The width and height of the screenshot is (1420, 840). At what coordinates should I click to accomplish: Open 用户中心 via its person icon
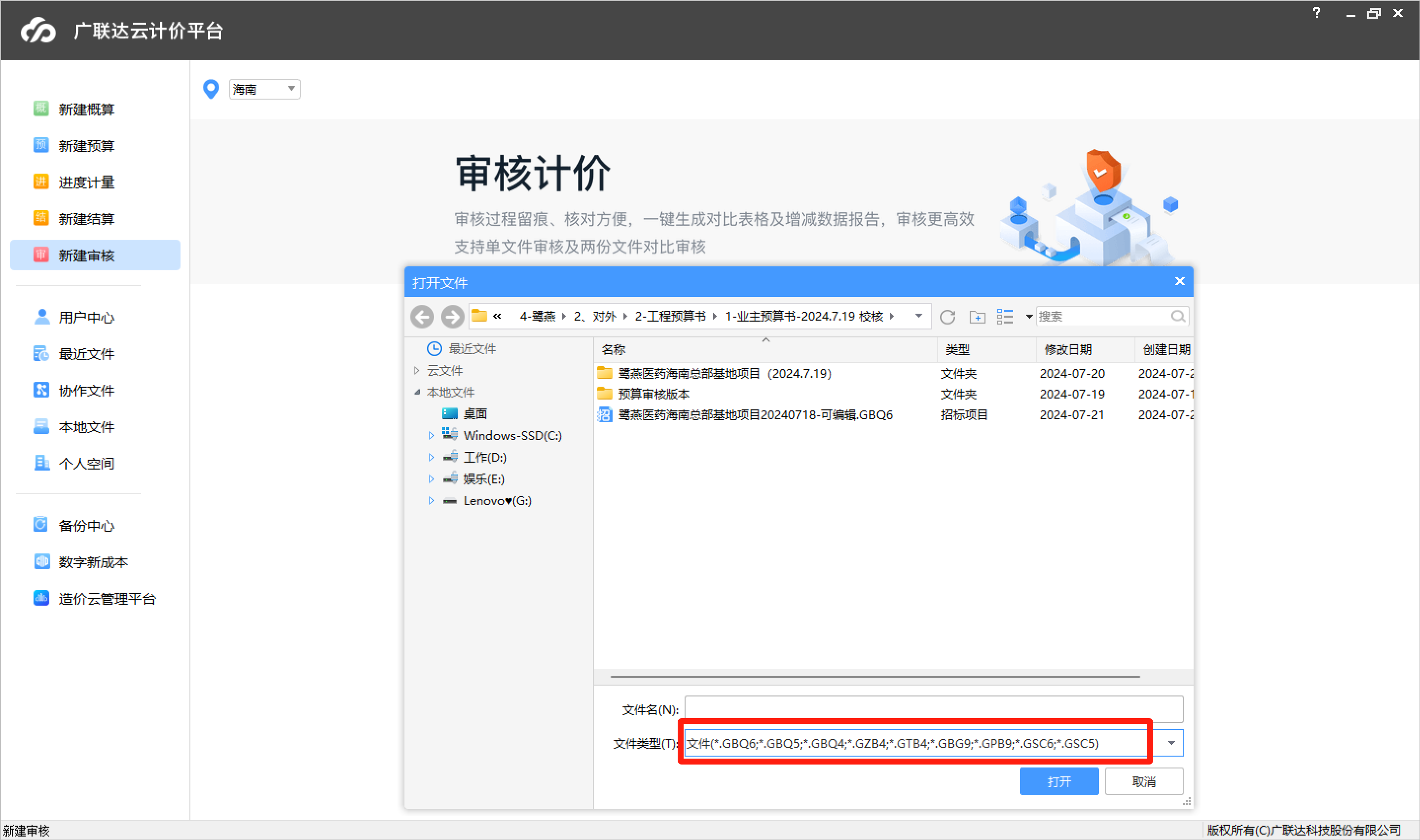pyautogui.click(x=42, y=316)
